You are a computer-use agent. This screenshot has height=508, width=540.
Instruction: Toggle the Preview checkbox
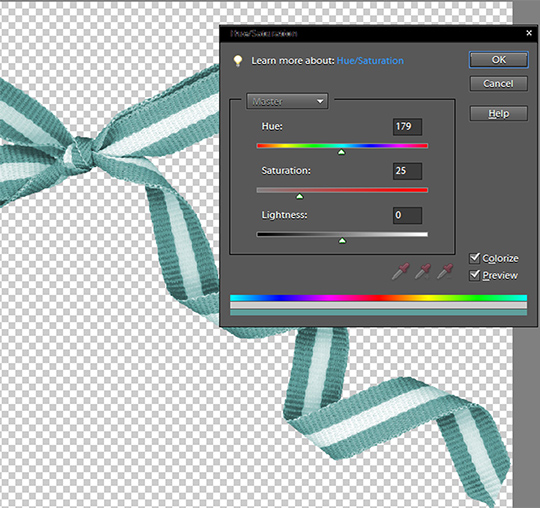point(475,275)
